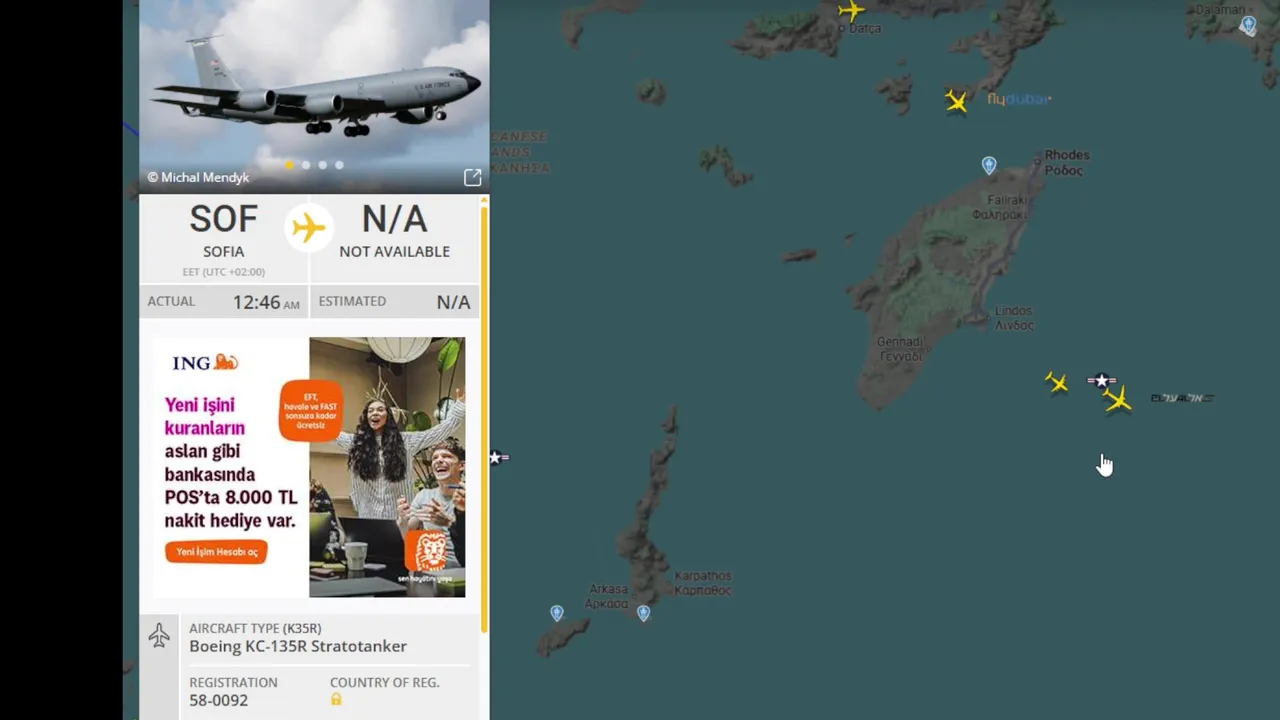Click the 'Yeni İşim Hesabı aç' button
1280x720 pixels.
[216, 552]
